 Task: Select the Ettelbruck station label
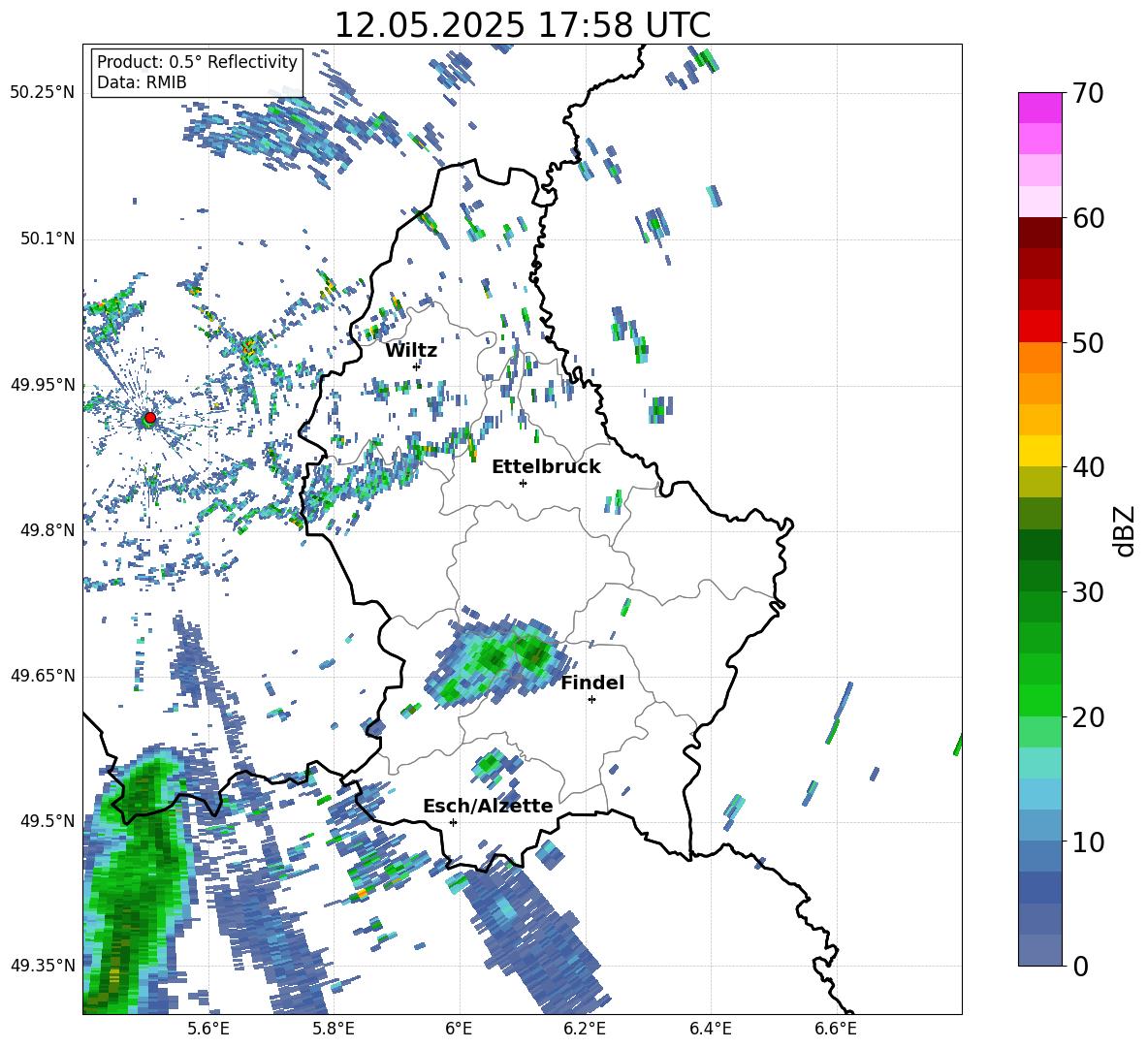click(546, 467)
